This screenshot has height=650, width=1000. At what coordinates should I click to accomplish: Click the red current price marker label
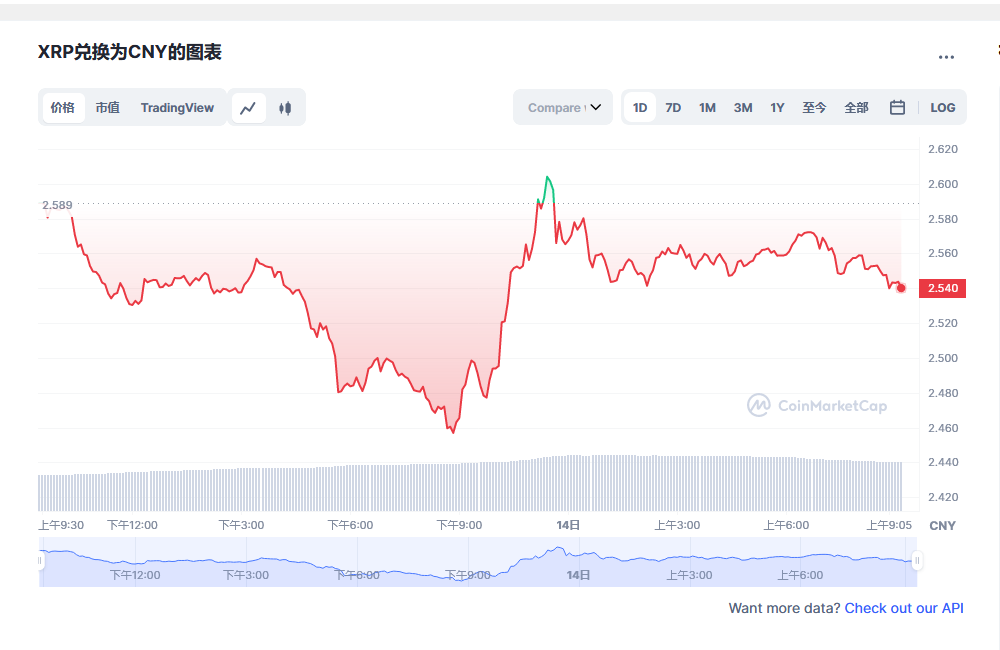pos(941,288)
